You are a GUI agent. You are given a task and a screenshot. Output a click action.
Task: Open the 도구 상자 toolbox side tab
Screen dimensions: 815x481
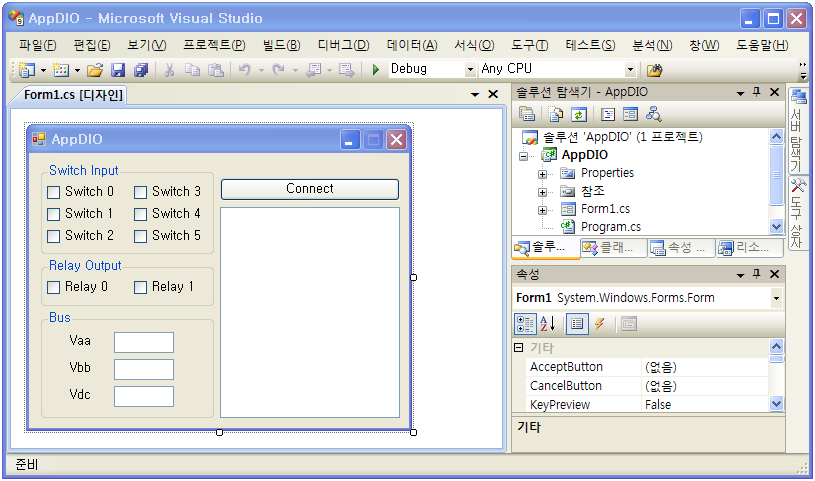click(x=797, y=214)
